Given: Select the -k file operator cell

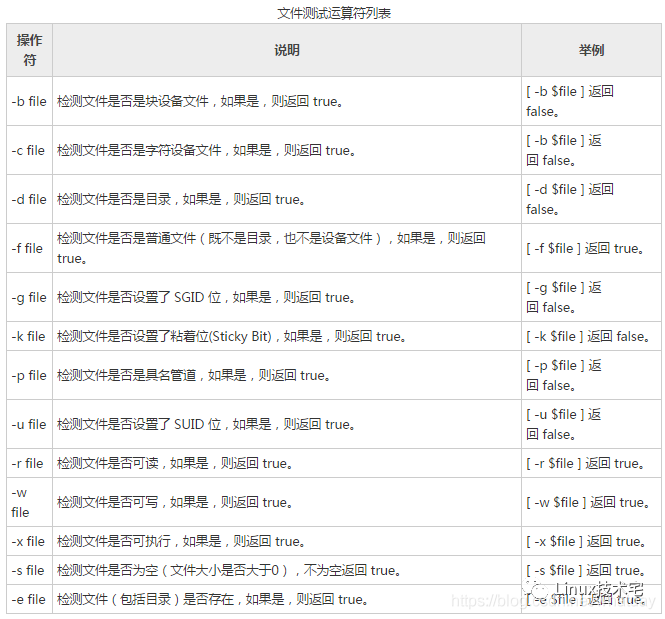Looking at the screenshot, I should click(x=29, y=336).
